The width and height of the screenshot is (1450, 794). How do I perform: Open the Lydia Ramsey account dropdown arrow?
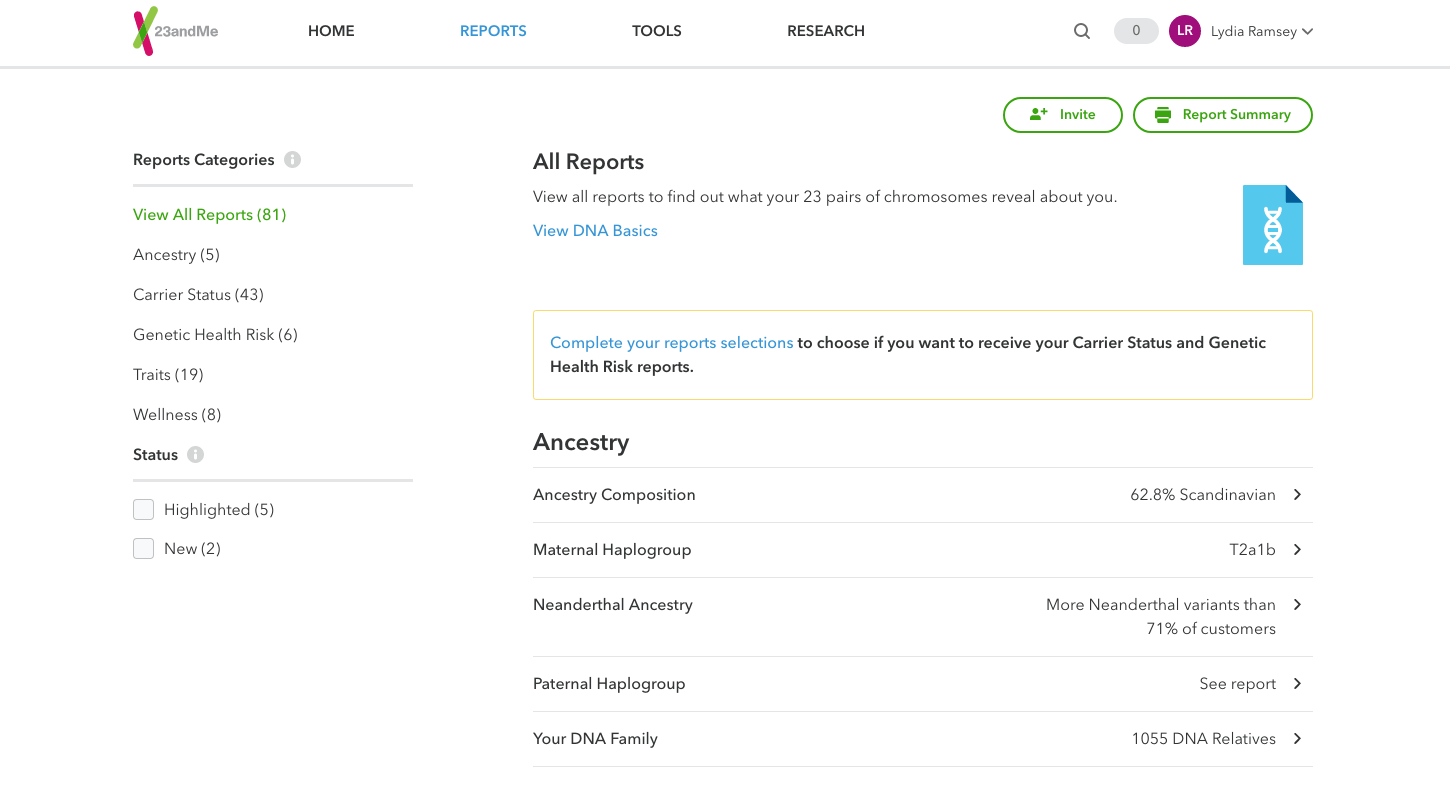tap(1308, 31)
